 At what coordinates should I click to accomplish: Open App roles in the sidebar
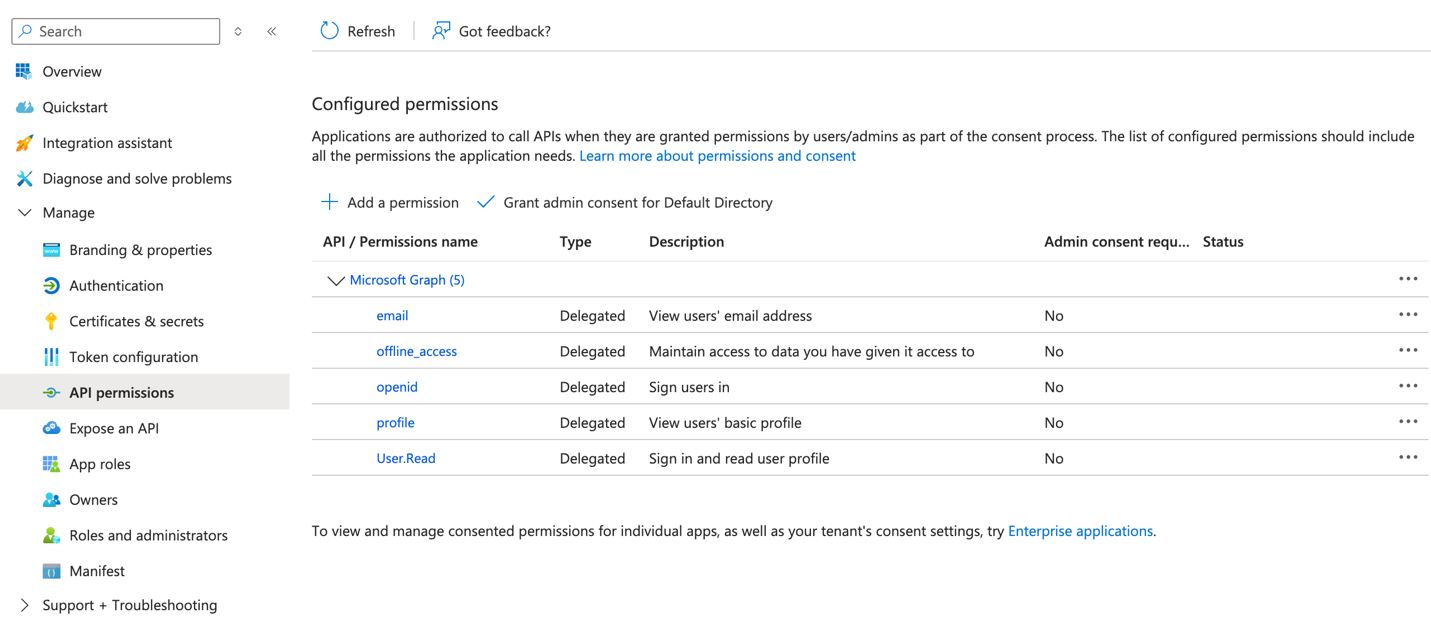(100, 464)
